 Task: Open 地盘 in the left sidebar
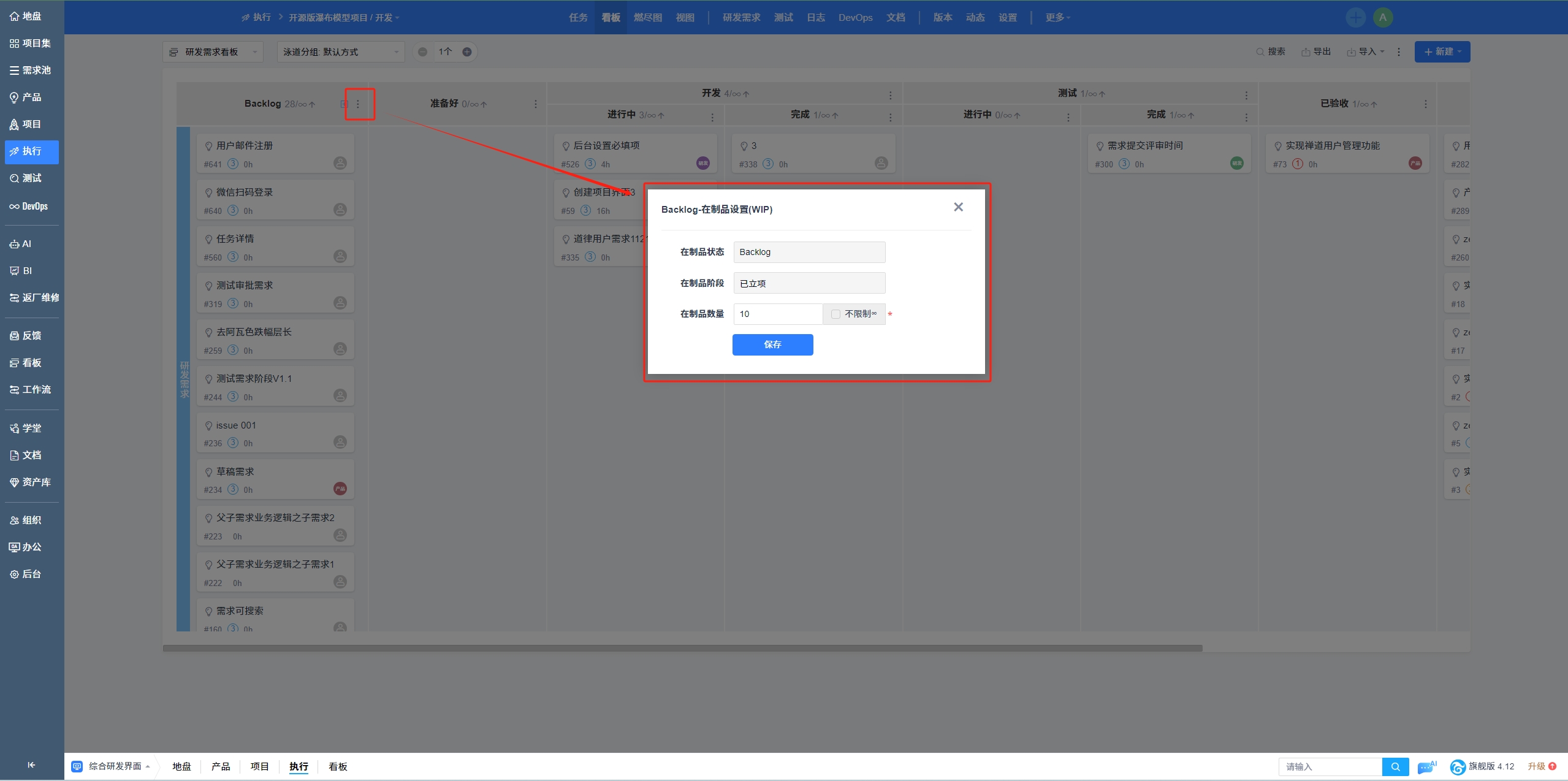(x=26, y=17)
